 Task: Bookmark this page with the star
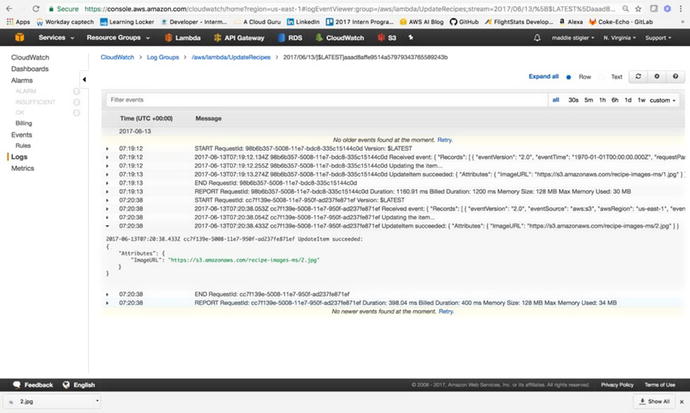pos(639,8)
